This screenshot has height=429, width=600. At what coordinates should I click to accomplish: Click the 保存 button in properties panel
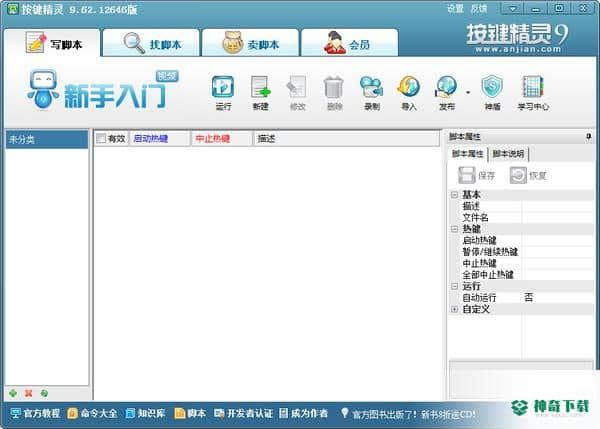click(x=476, y=175)
